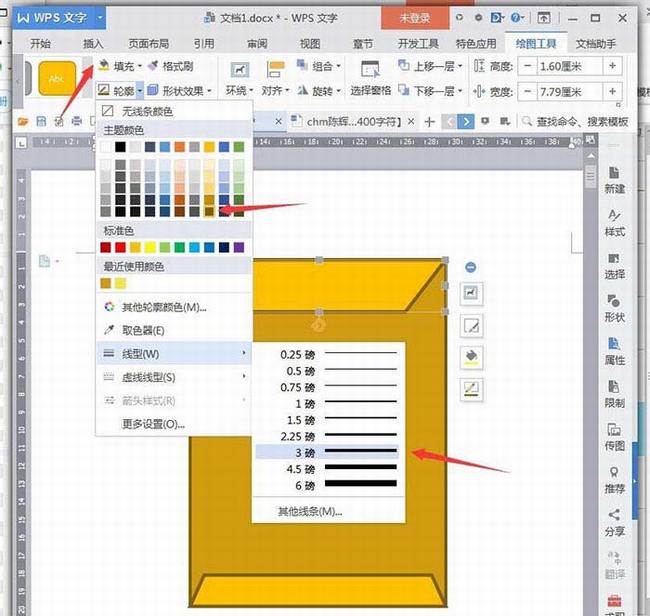The width and height of the screenshot is (650, 616).
Task: Click the blue minus collapse icon beside shape
Action: point(471,267)
